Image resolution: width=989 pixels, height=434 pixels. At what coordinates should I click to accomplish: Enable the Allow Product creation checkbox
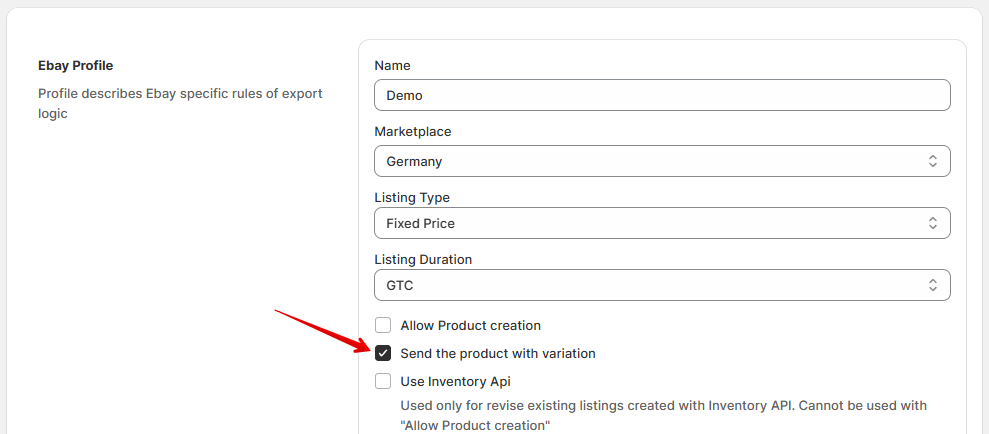383,325
